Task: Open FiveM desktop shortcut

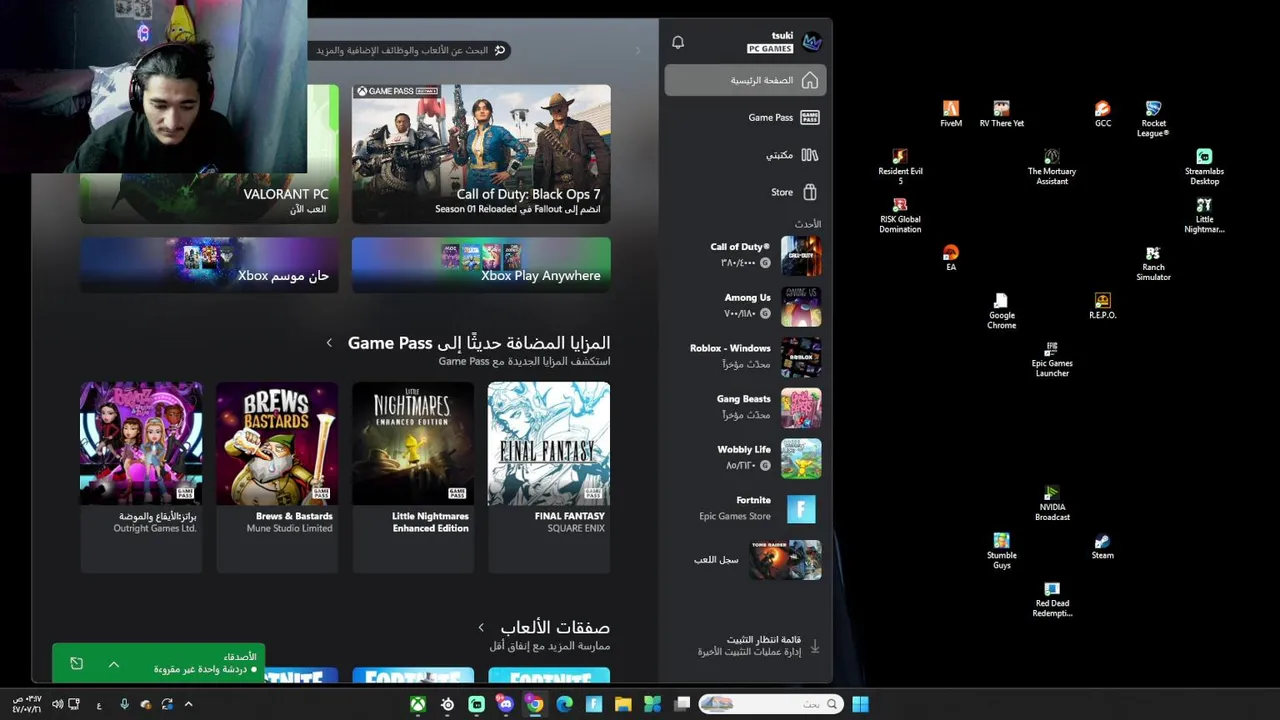Action: pos(951,114)
